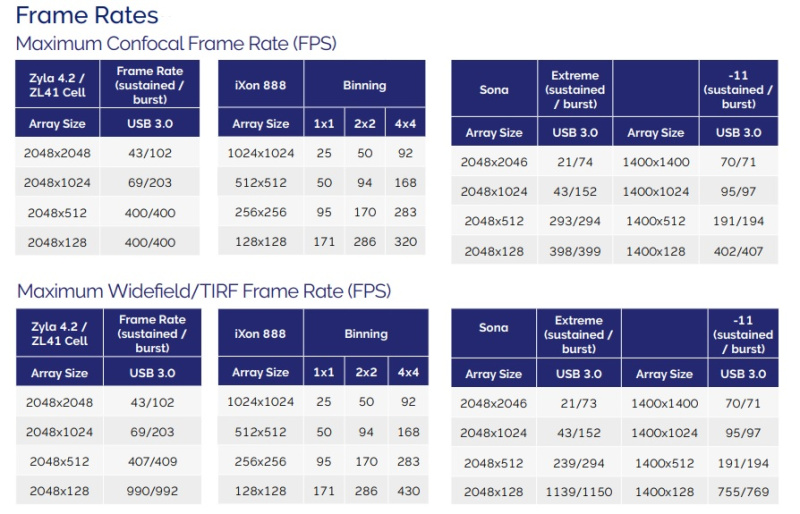Image resolution: width=800 pixels, height=514 pixels.
Task: Select the 21/73 Sona Extreme cell
Action: point(575,403)
